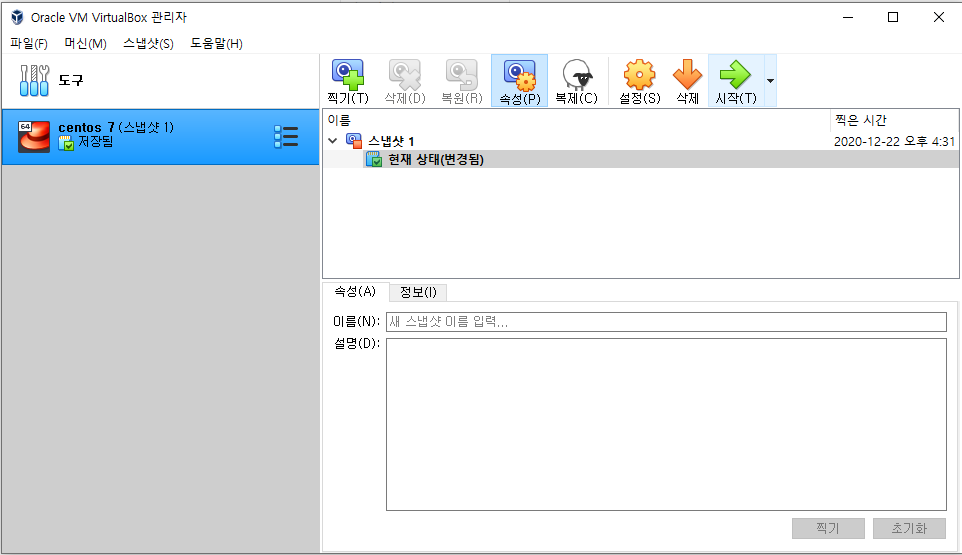Screen dimensions: 962x555
Task: Click the 저장됨 saved state icon
Action: pos(66,143)
